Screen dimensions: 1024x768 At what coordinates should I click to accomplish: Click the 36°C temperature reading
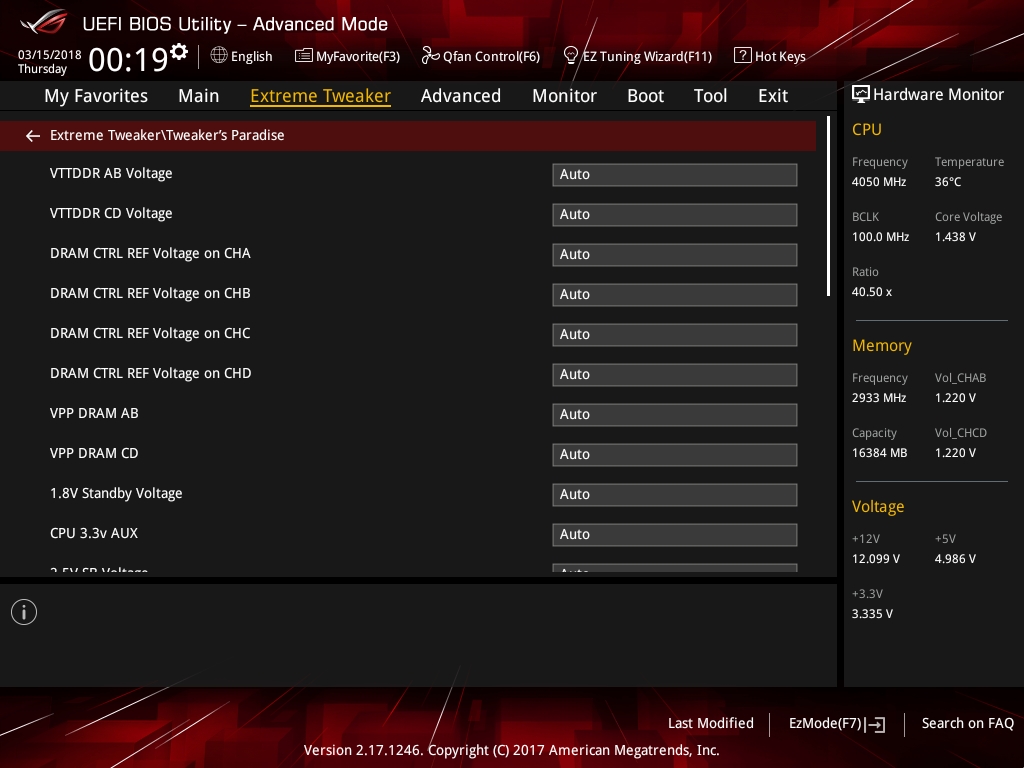coord(948,182)
